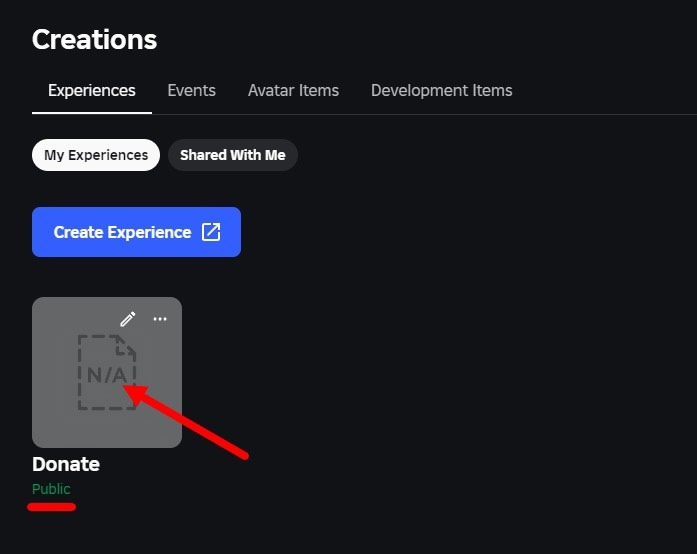The height and width of the screenshot is (554, 697).
Task: Click the red underline beneath Public
Action: click(51, 507)
